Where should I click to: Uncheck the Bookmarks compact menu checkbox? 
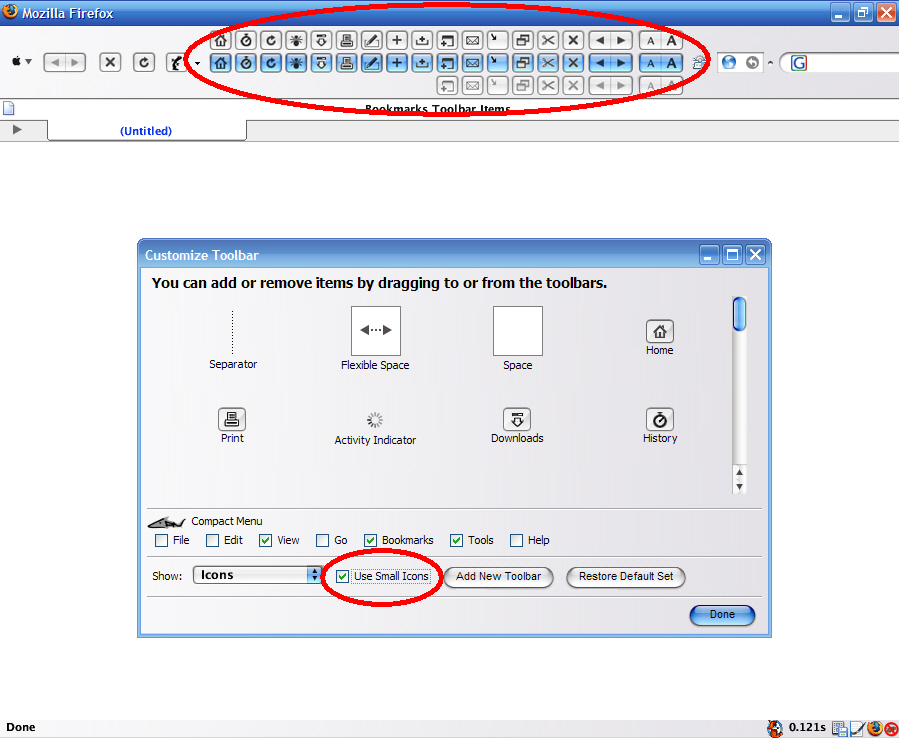click(371, 540)
